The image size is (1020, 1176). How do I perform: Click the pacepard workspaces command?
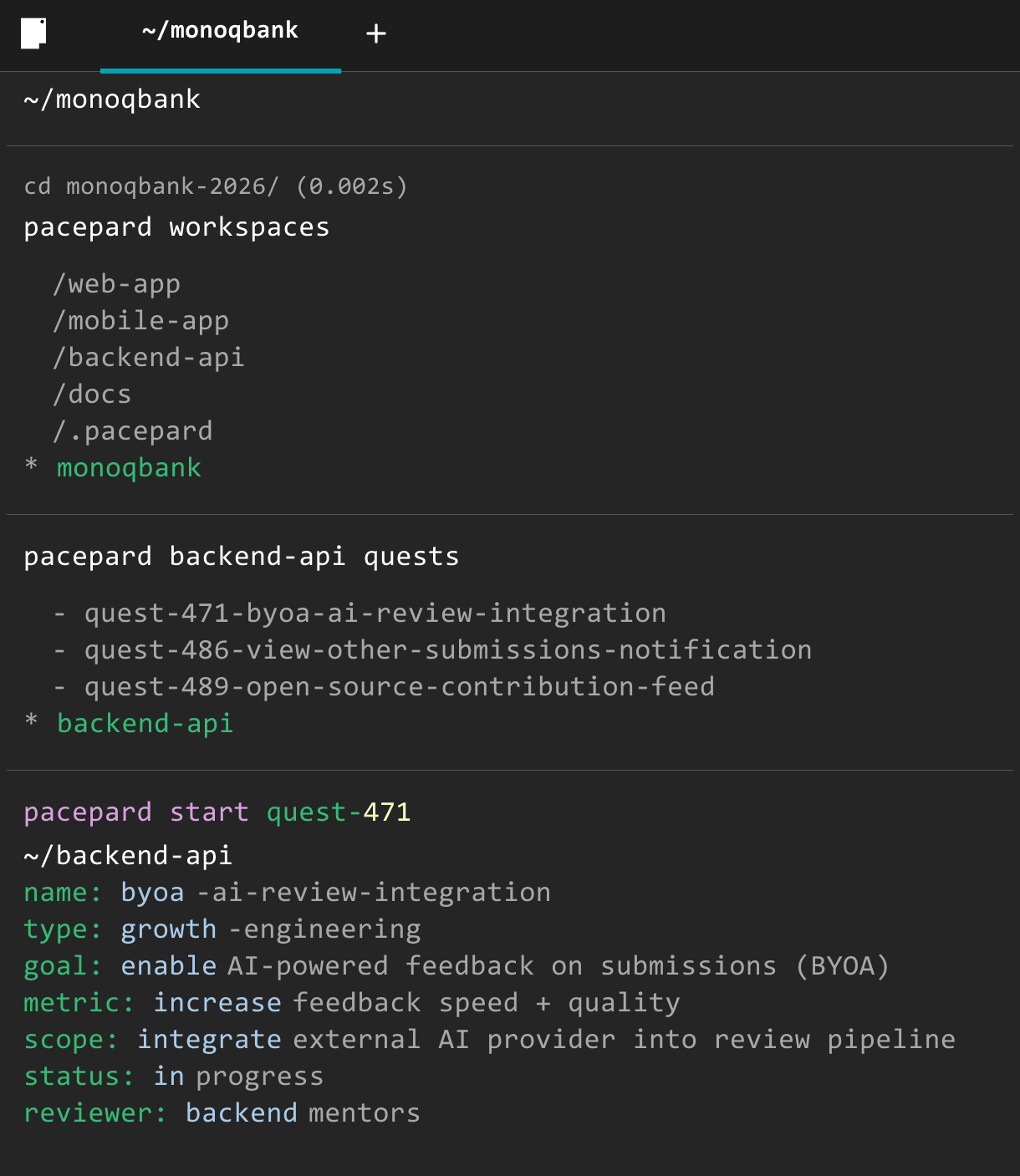(176, 227)
